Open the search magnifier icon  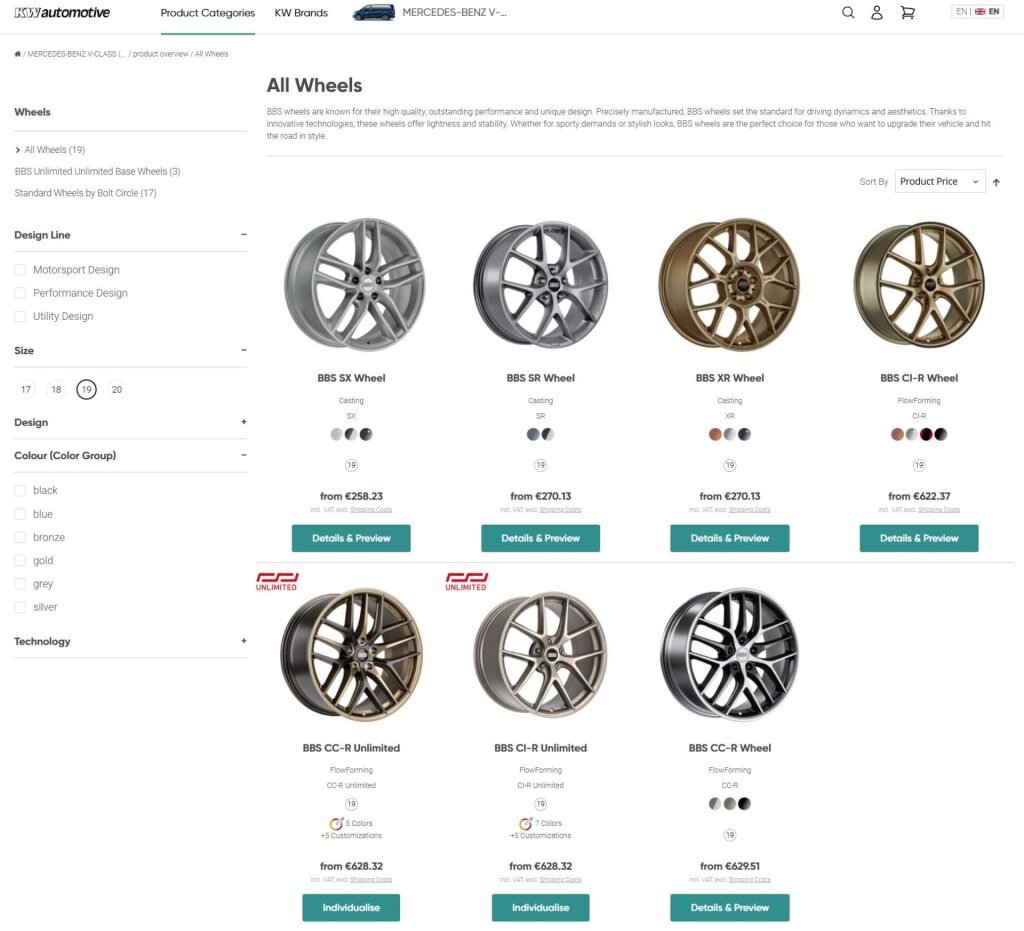pyautogui.click(x=848, y=13)
